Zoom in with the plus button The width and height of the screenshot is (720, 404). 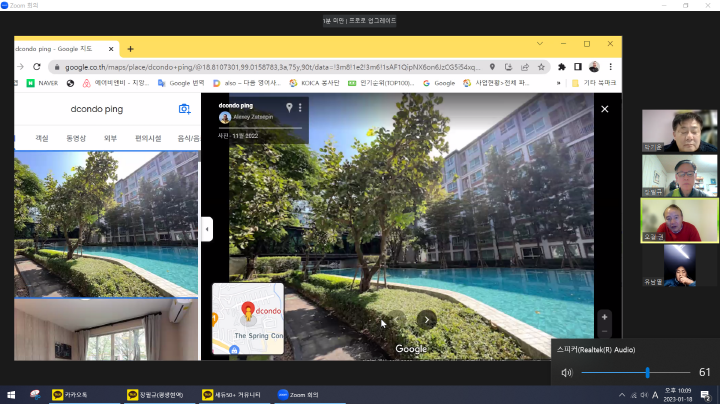pos(604,317)
